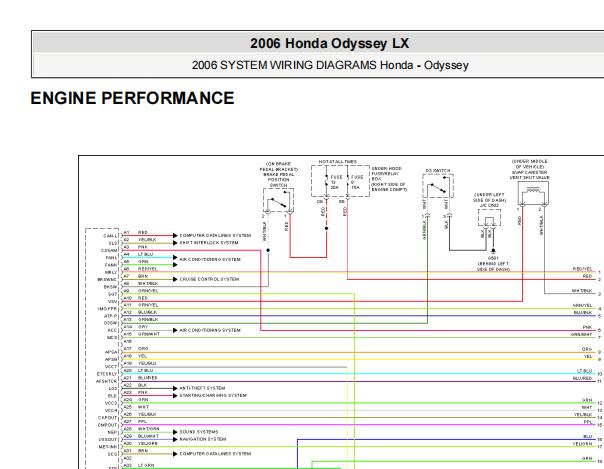This screenshot has height=469, width=604.
Task: Click the D3 switch symbol box
Action: (x=438, y=186)
